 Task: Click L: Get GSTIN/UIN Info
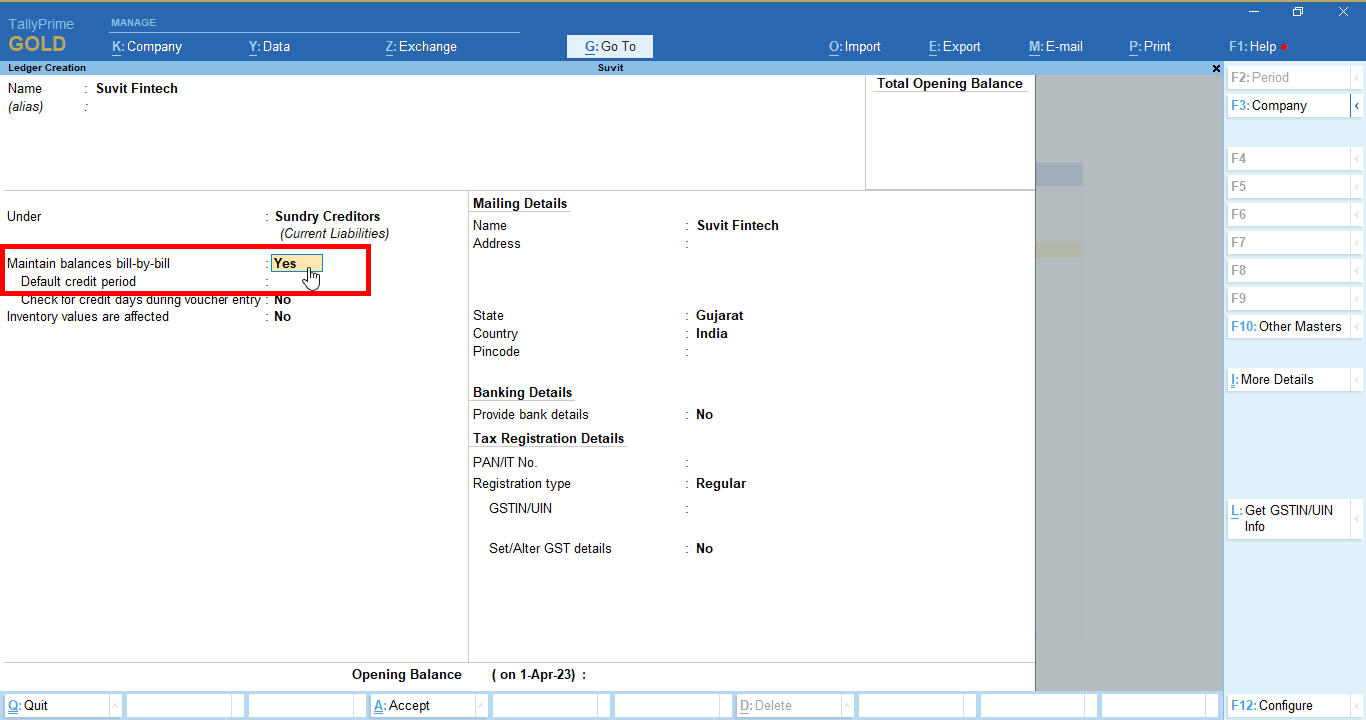(1289, 518)
